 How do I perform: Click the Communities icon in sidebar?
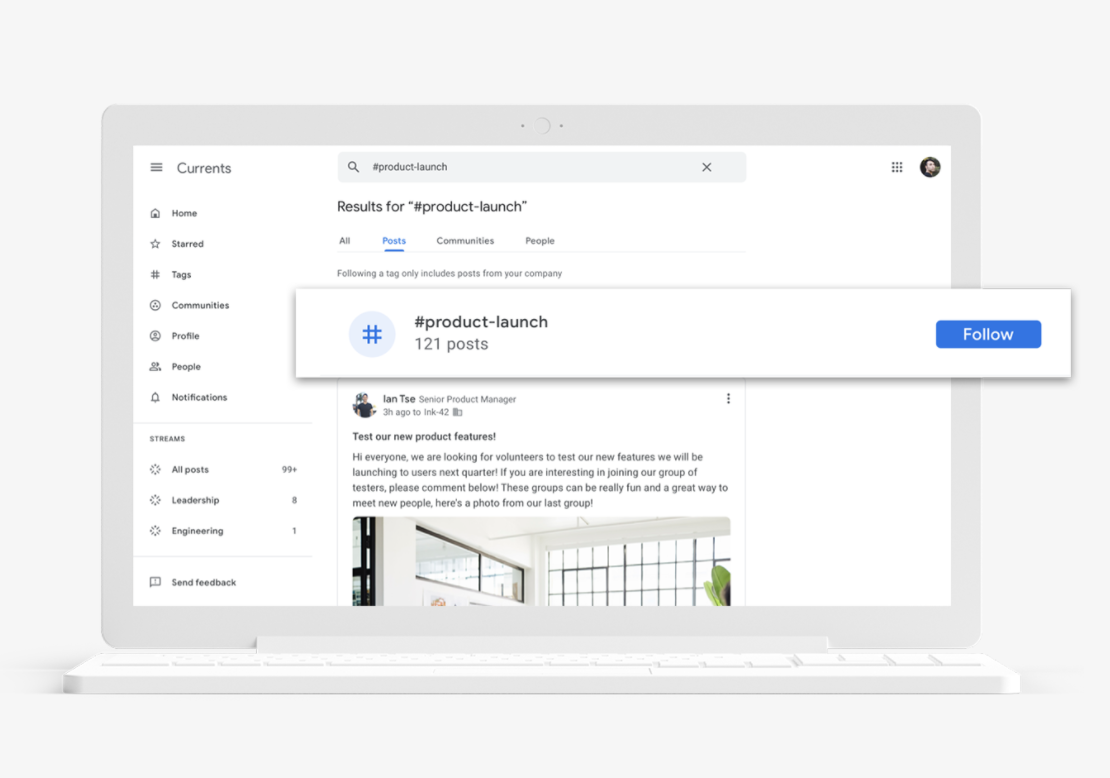point(155,305)
